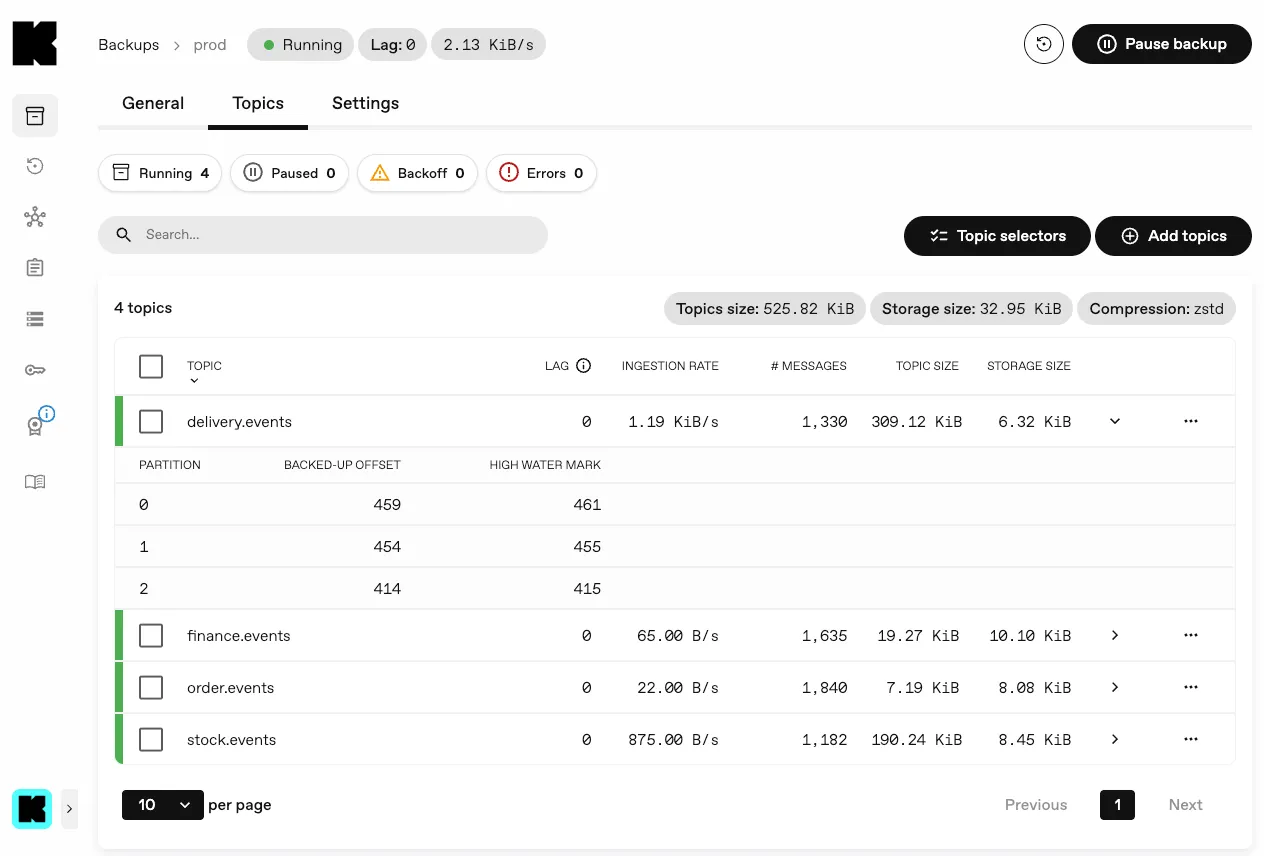Switch to the General tab
This screenshot has width=1264, height=856.
[153, 103]
